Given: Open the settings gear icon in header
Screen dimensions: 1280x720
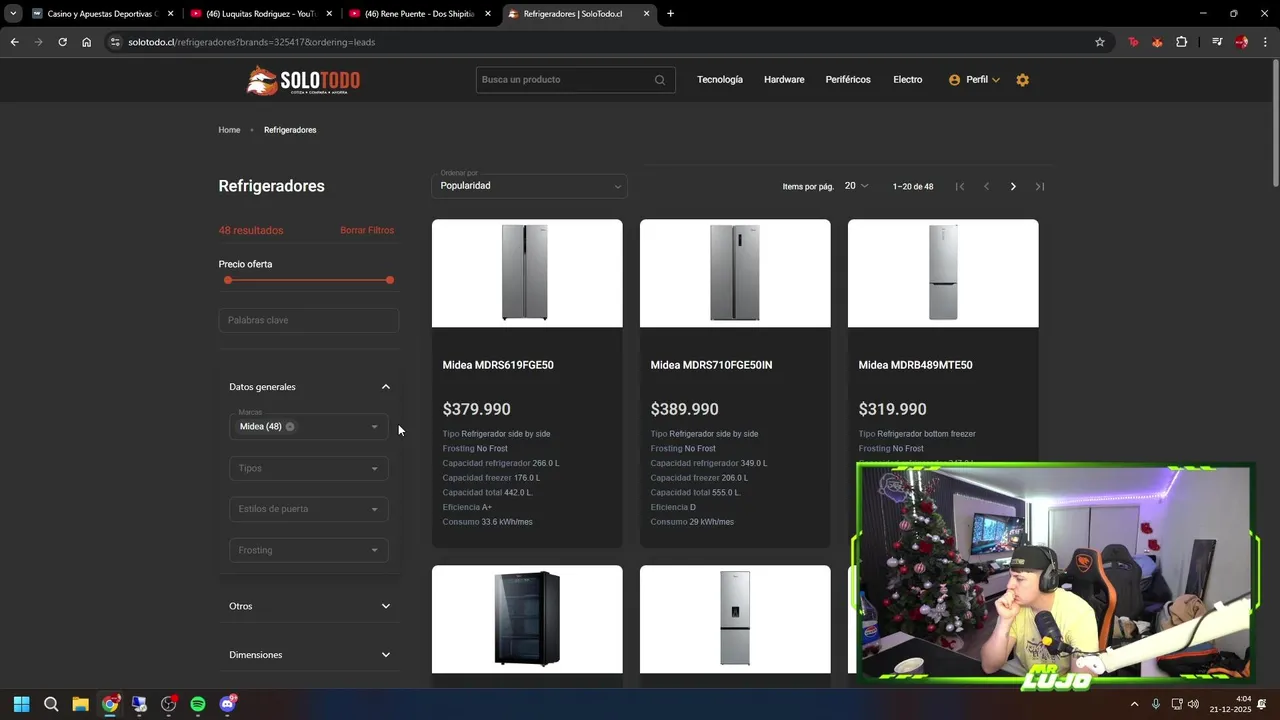Looking at the screenshot, I should point(1022,80).
